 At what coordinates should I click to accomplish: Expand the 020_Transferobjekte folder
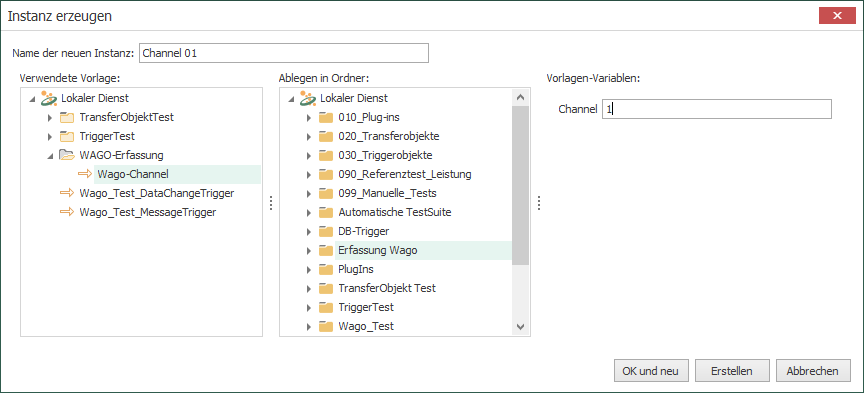pos(309,136)
